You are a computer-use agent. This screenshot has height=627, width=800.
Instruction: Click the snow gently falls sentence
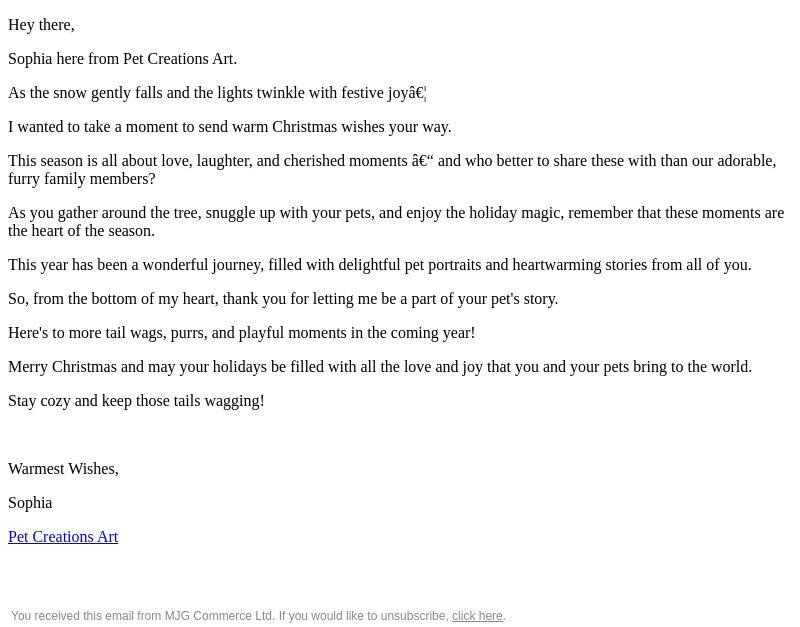point(217,93)
